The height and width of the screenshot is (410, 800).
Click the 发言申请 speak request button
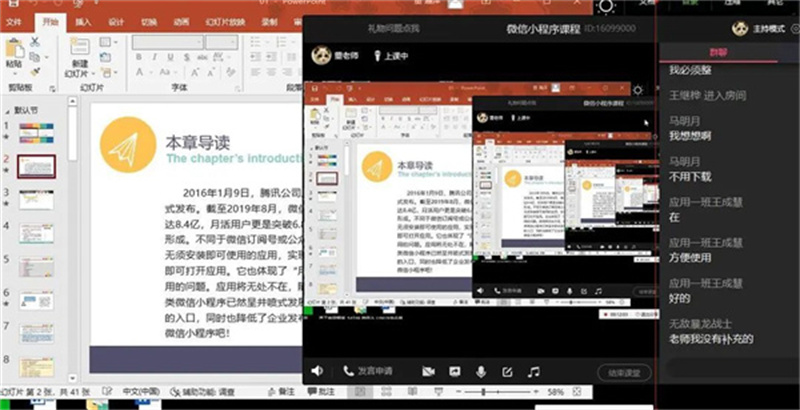click(368, 371)
